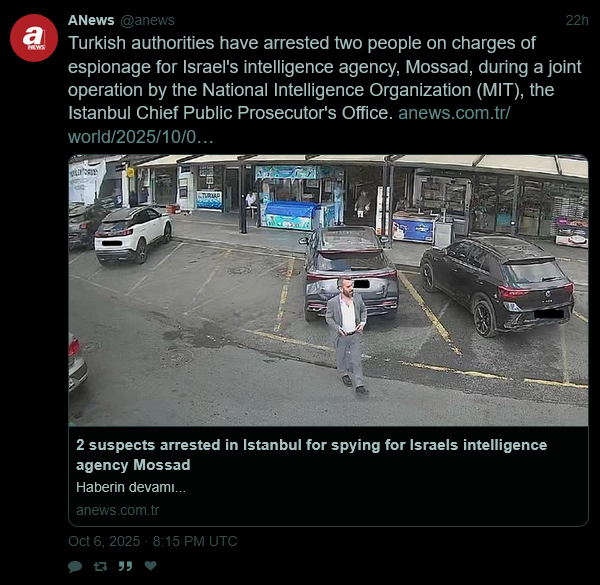
Task: Click the ANews display name
Action: coord(91,20)
